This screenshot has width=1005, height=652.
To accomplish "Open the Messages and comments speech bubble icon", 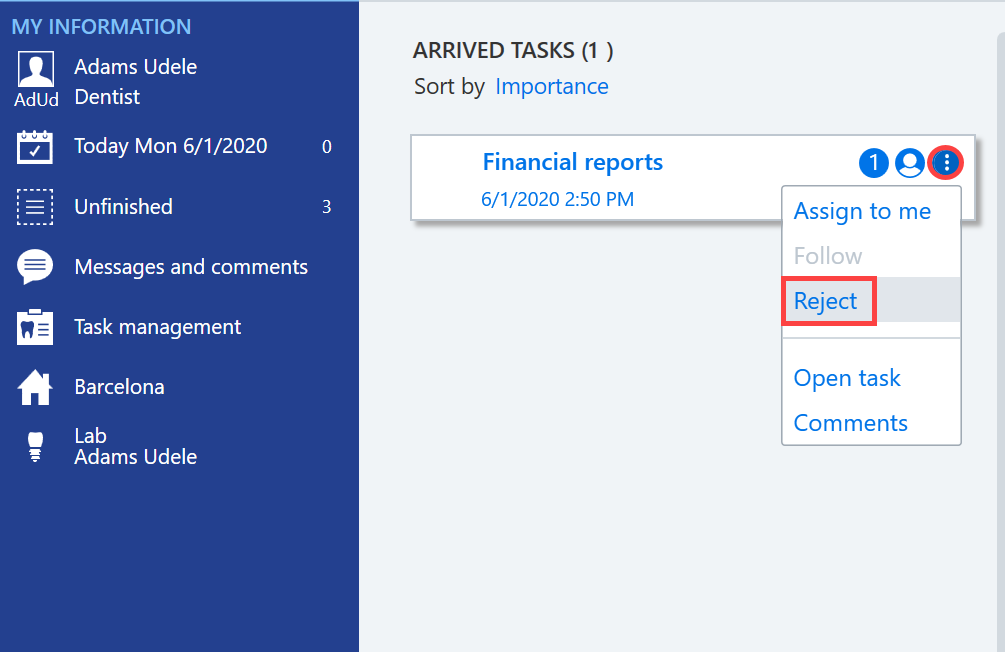I will coord(35,267).
